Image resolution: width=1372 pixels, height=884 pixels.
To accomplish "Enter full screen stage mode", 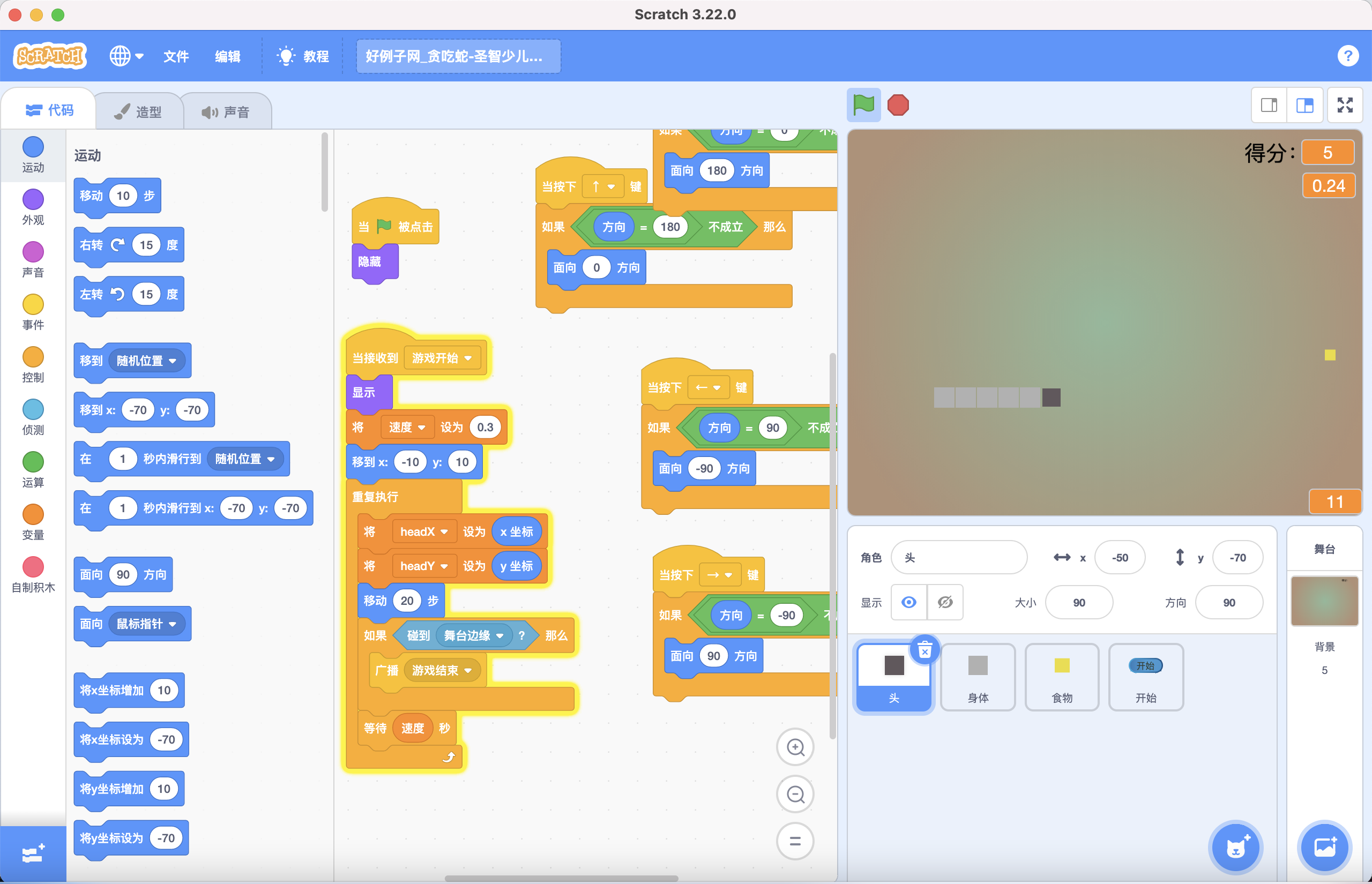I will point(1345,105).
